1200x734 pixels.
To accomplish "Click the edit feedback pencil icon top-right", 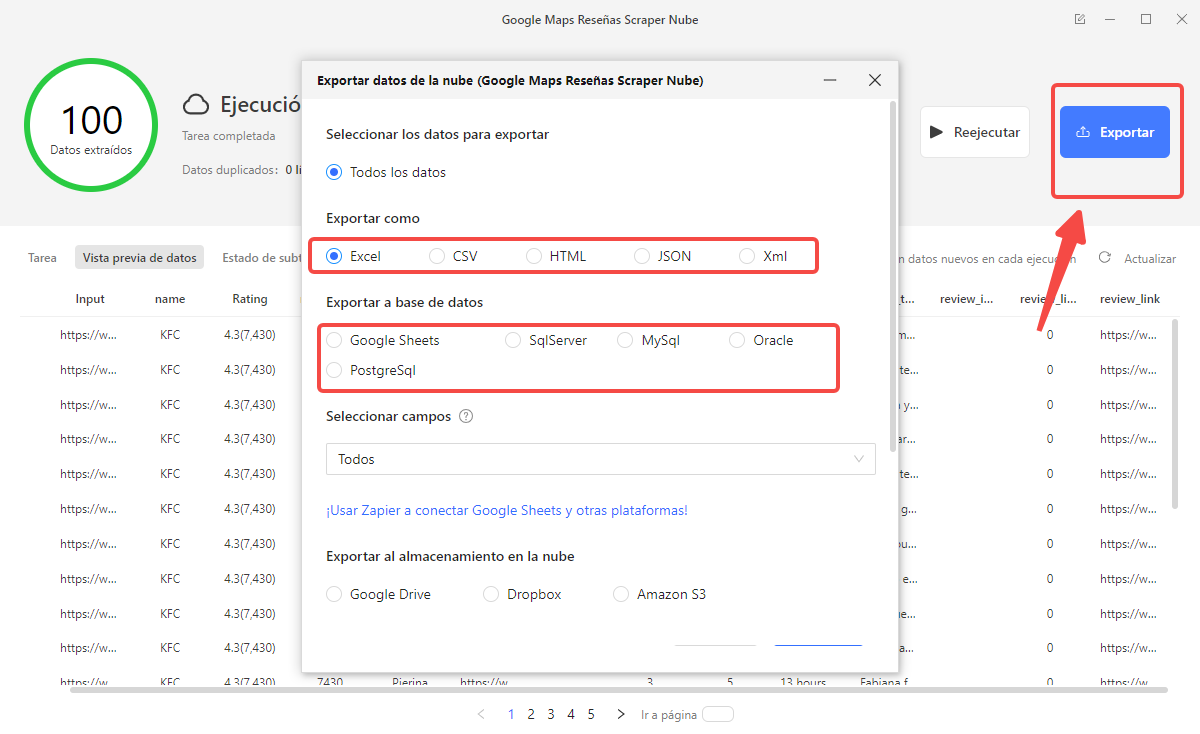I will point(1079,18).
